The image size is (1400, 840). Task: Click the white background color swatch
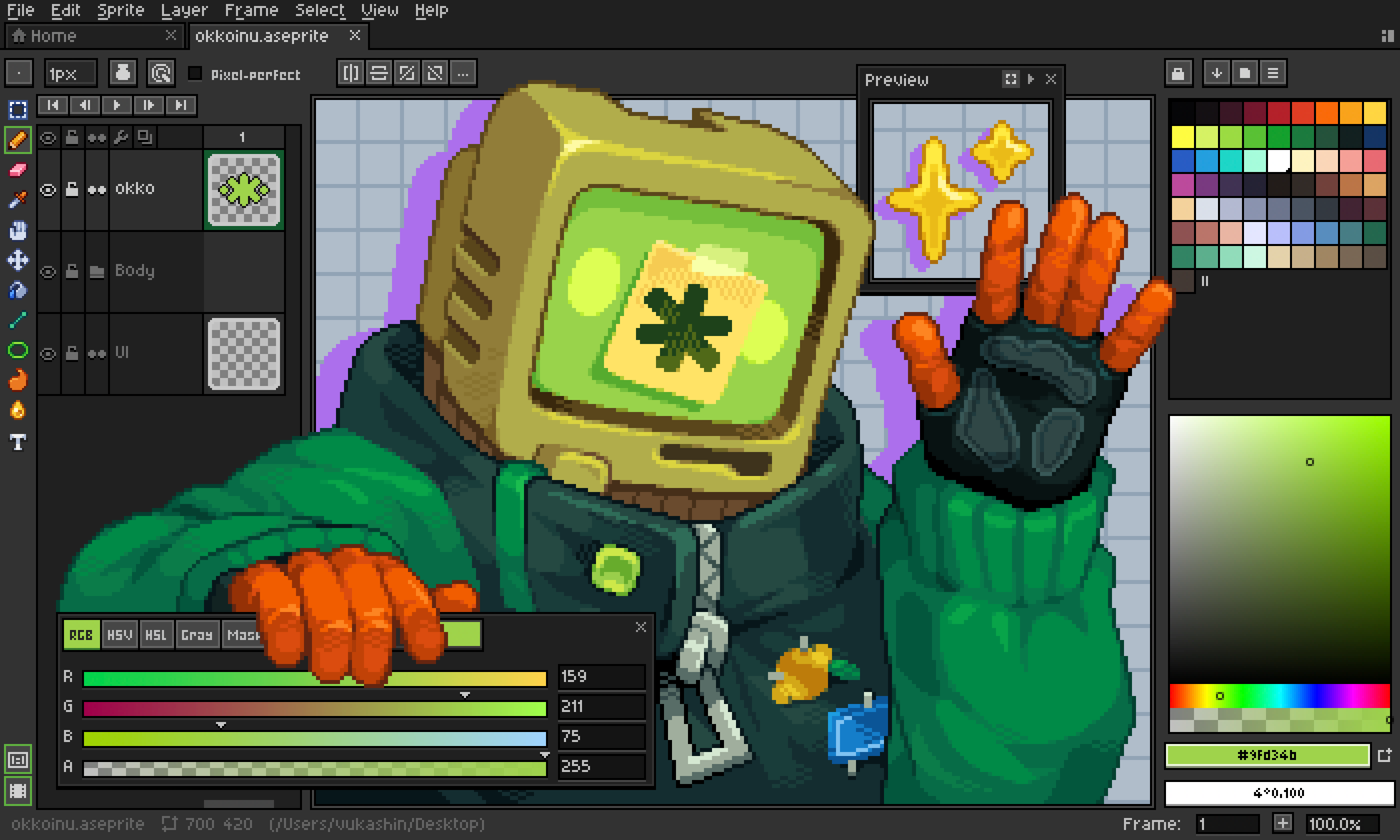[x=1279, y=793]
